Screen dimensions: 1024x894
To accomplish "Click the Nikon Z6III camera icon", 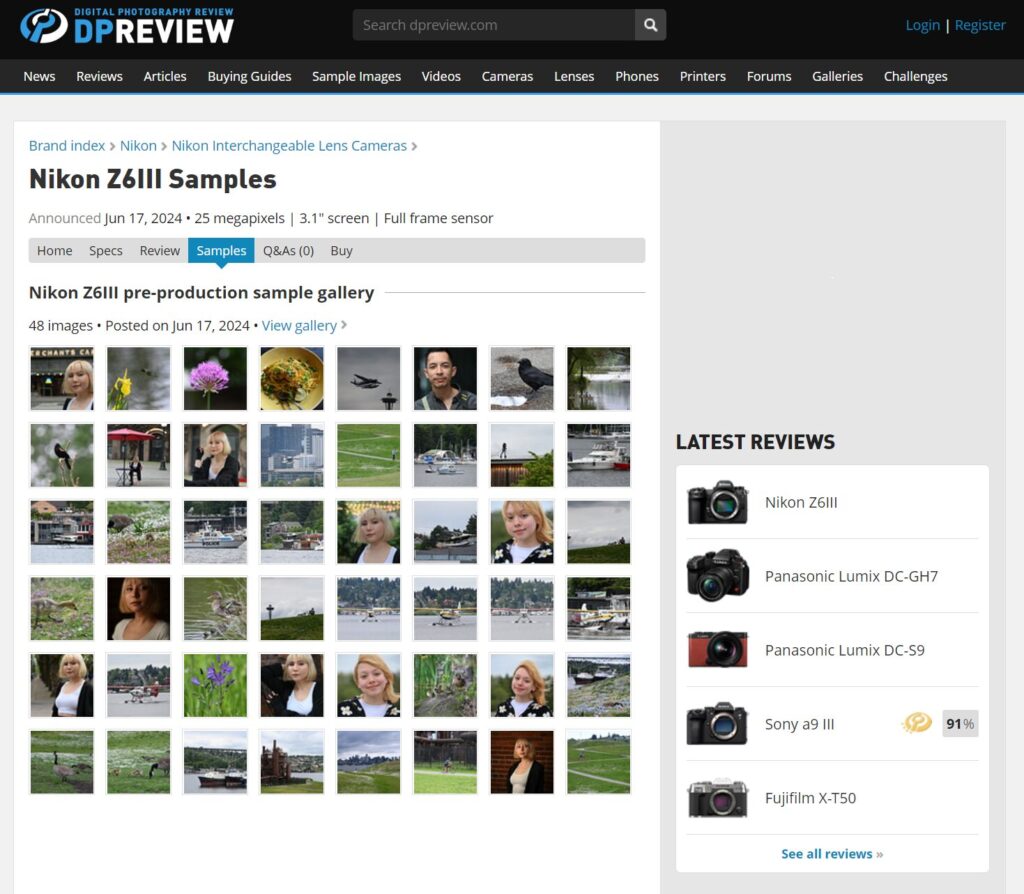I will coord(717,502).
